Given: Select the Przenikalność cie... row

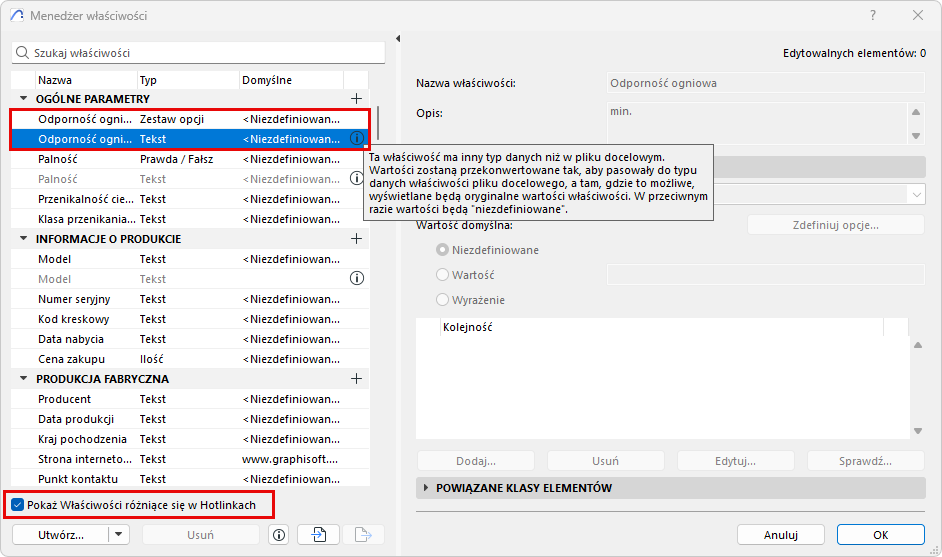Looking at the screenshot, I should pos(190,199).
